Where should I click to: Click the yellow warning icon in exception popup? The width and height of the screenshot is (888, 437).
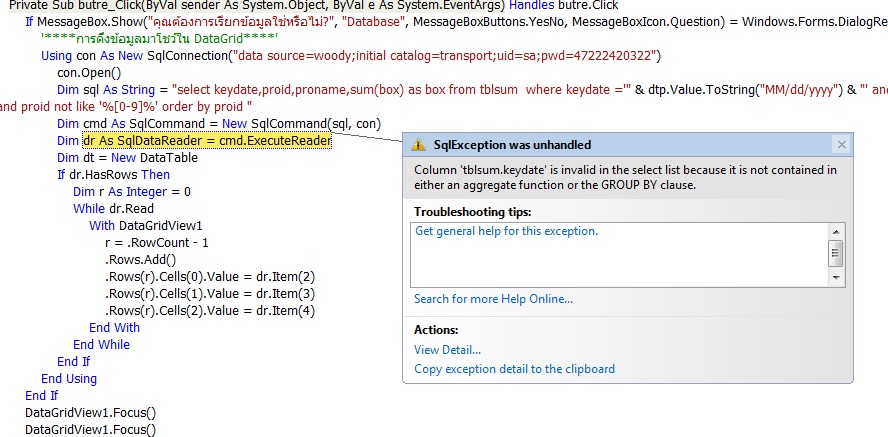coord(418,145)
